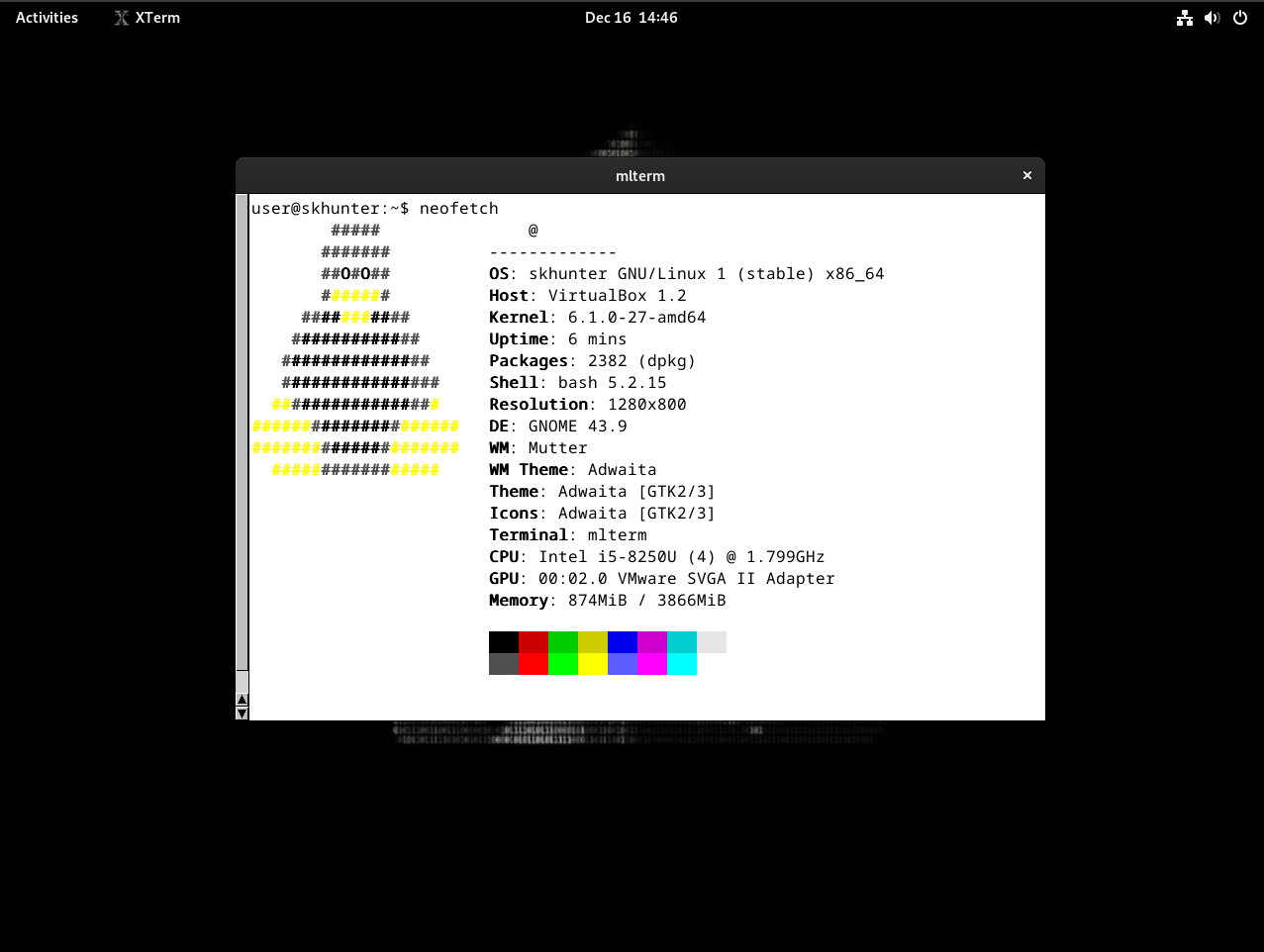Viewport: 1264px width, 952px height.
Task: Click the volume icon in the system tray
Action: pyautogui.click(x=1212, y=18)
